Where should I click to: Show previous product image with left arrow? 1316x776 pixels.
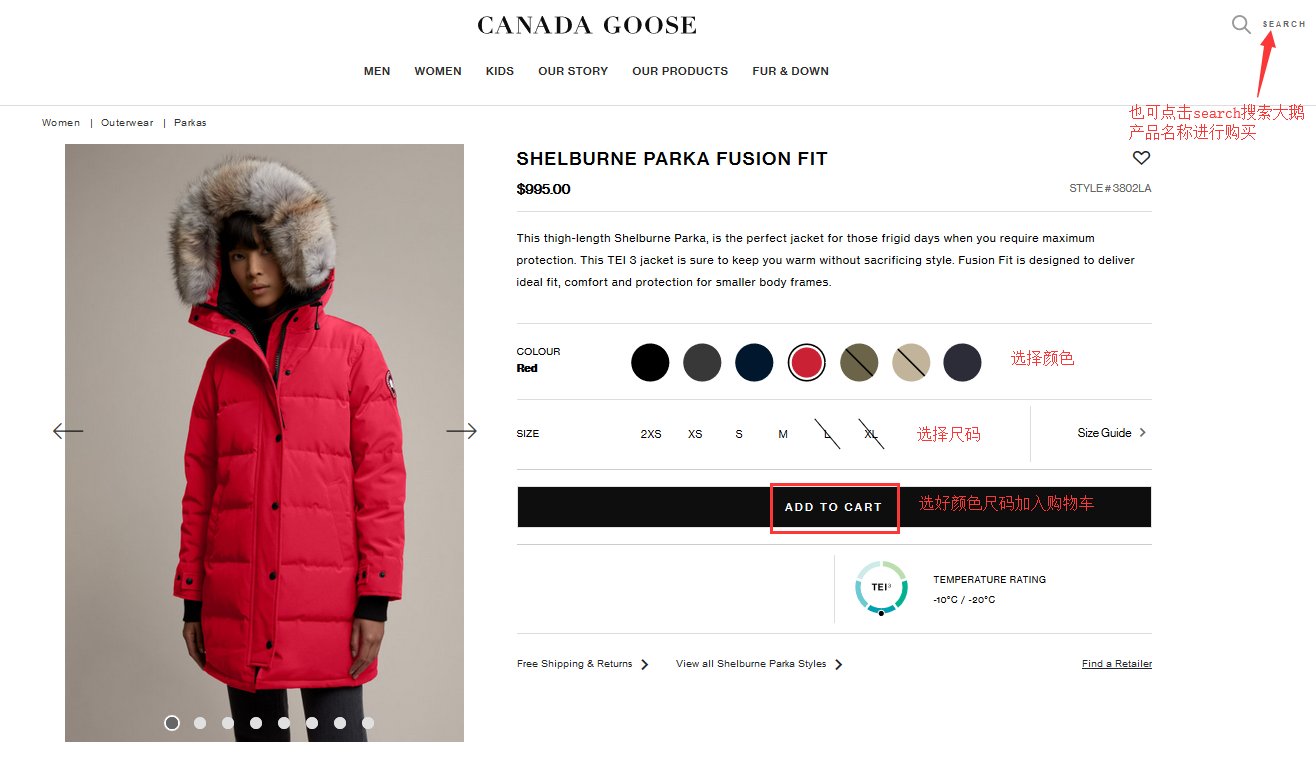pyautogui.click(x=68, y=431)
